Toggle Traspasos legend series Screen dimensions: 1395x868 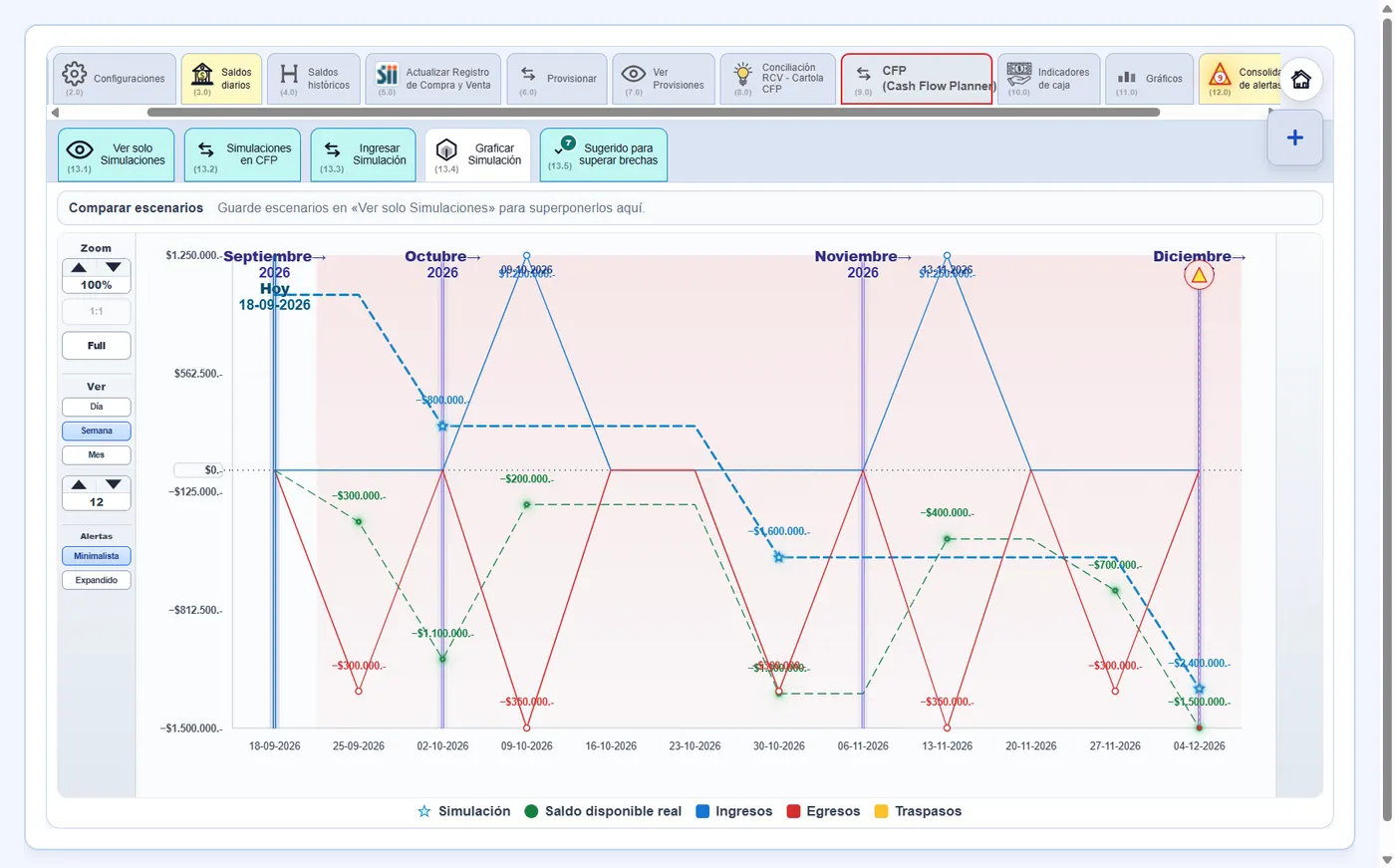[x=918, y=811]
